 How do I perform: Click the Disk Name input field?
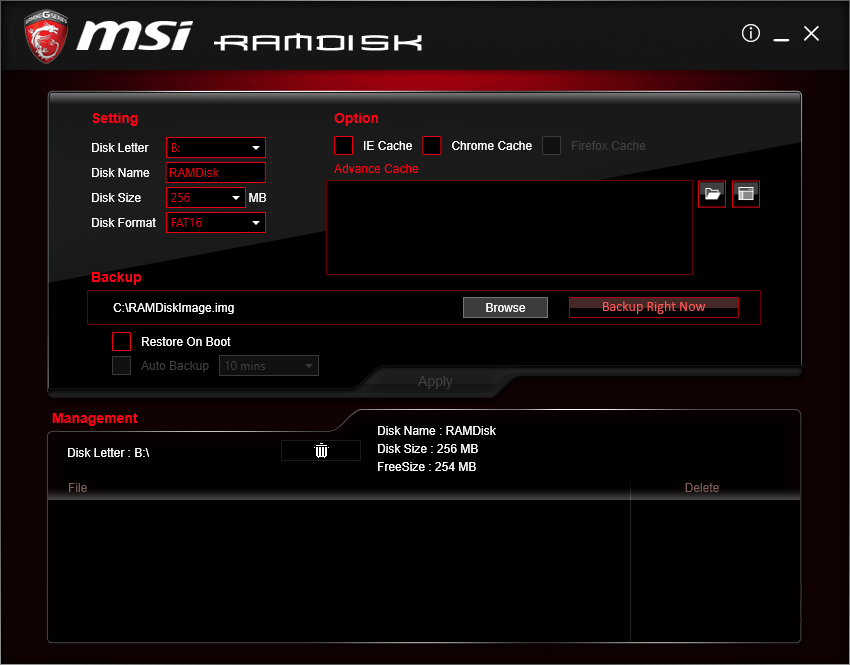[216, 173]
